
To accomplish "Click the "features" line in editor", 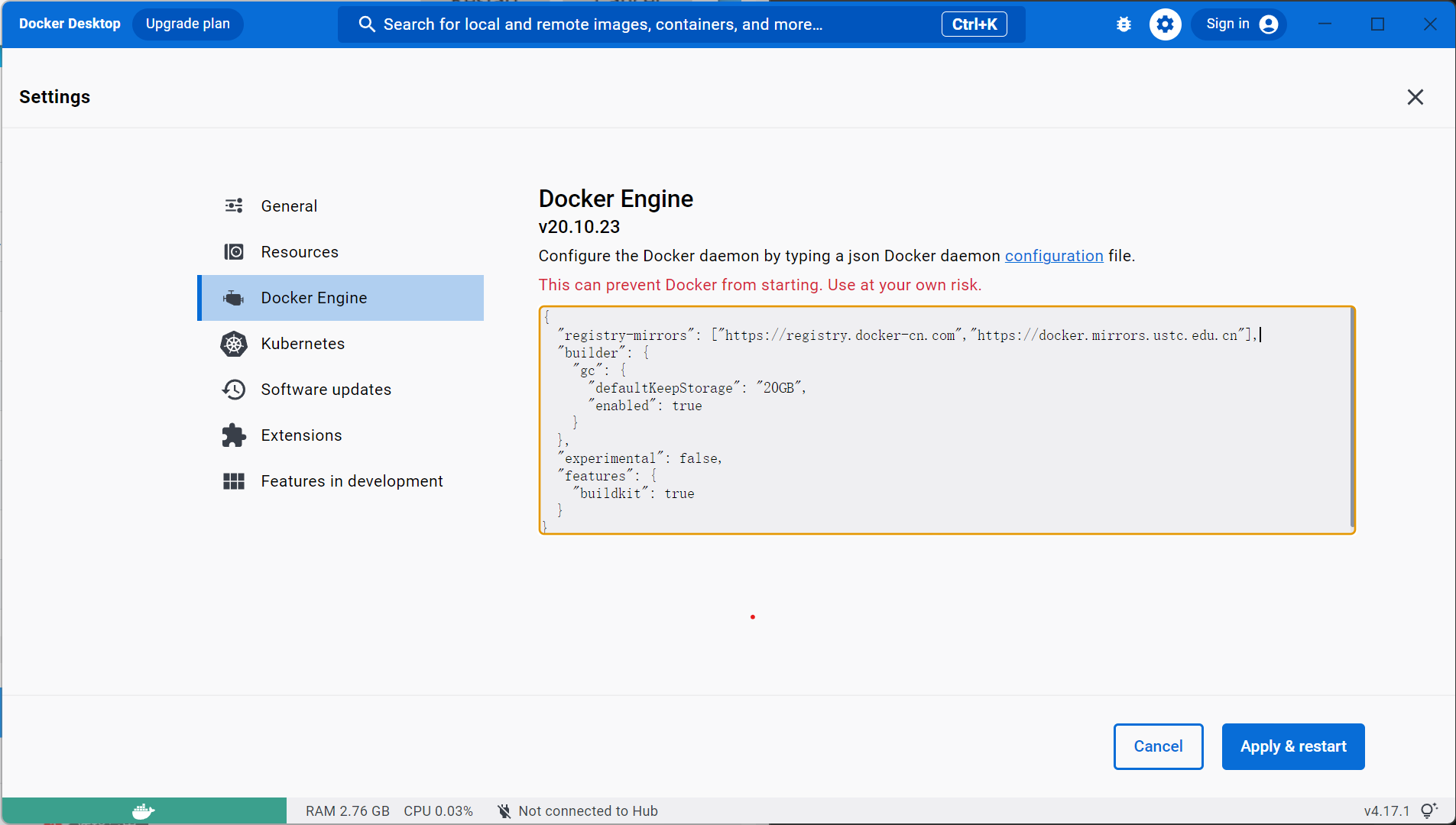I will [x=607, y=476].
